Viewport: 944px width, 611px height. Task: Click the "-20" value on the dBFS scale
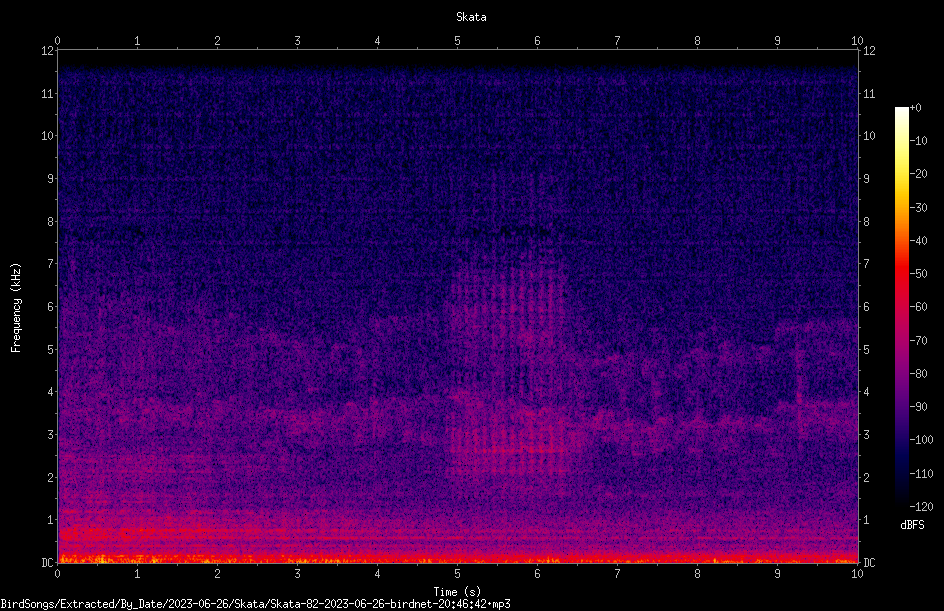click(x=919, y=174)
